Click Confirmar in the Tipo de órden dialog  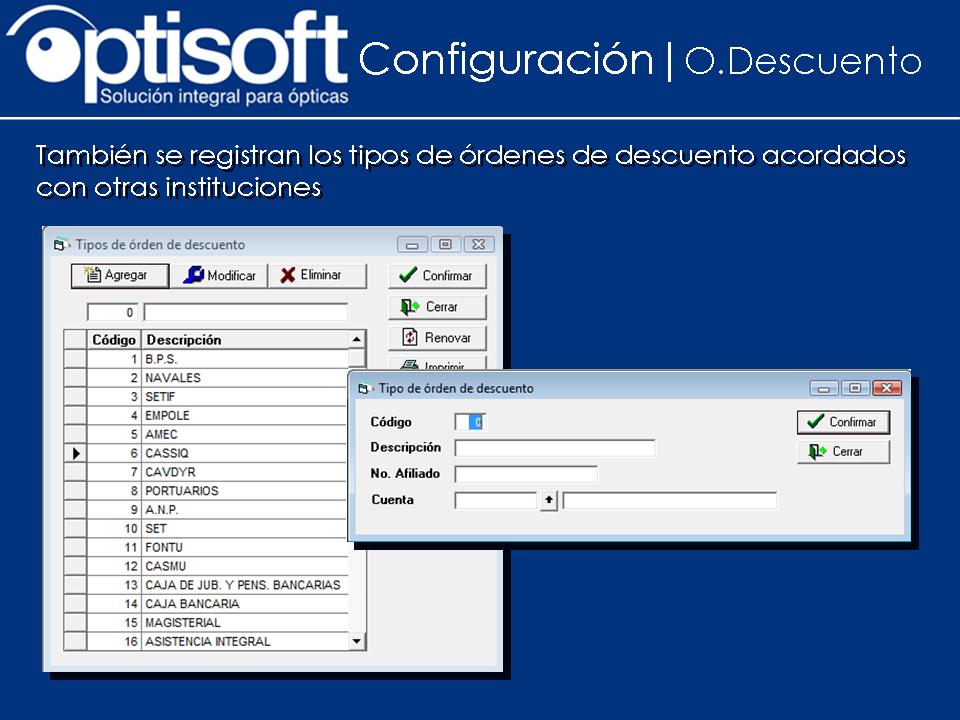point(844,422)
